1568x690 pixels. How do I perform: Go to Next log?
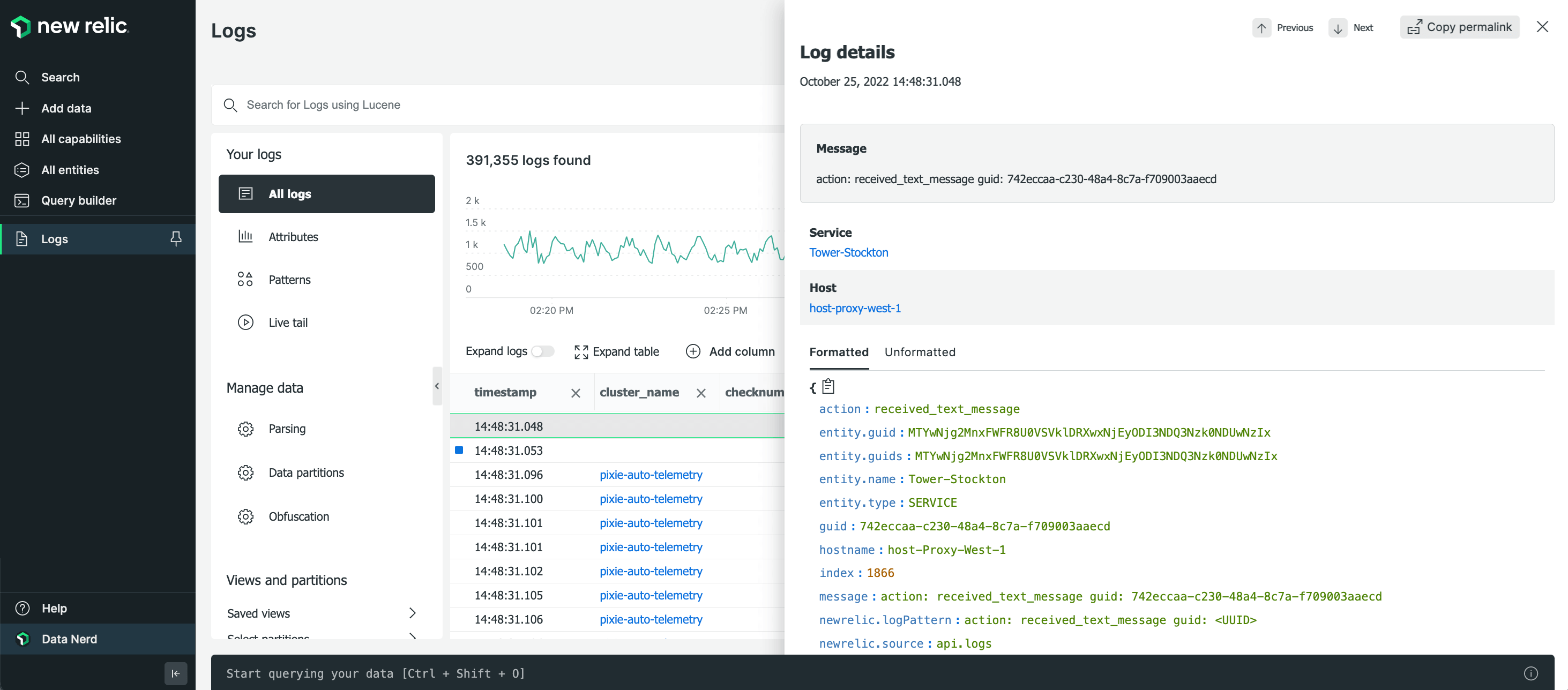pyautogui.click(x=1352, y=27)
